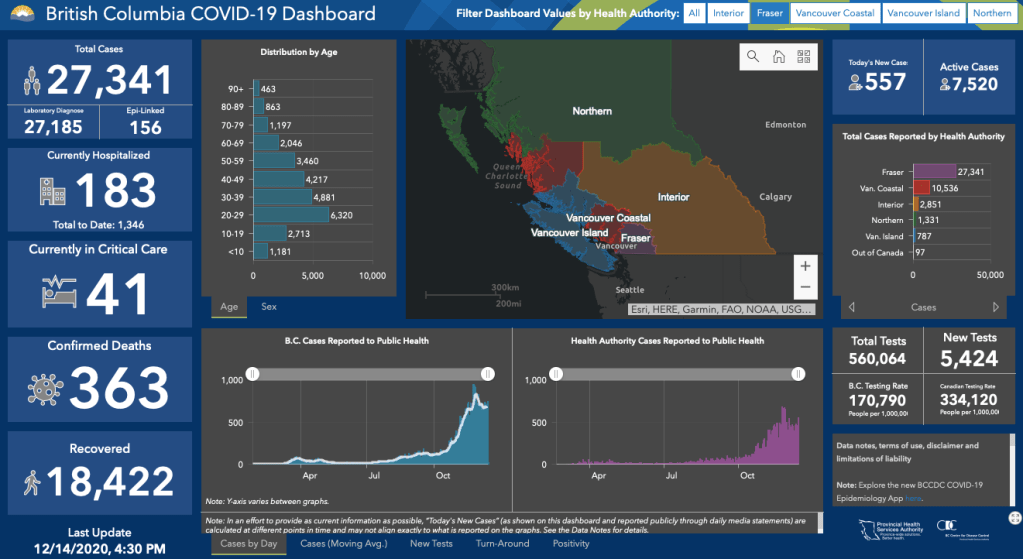Zoom in on the map

(x=805, y=265)
